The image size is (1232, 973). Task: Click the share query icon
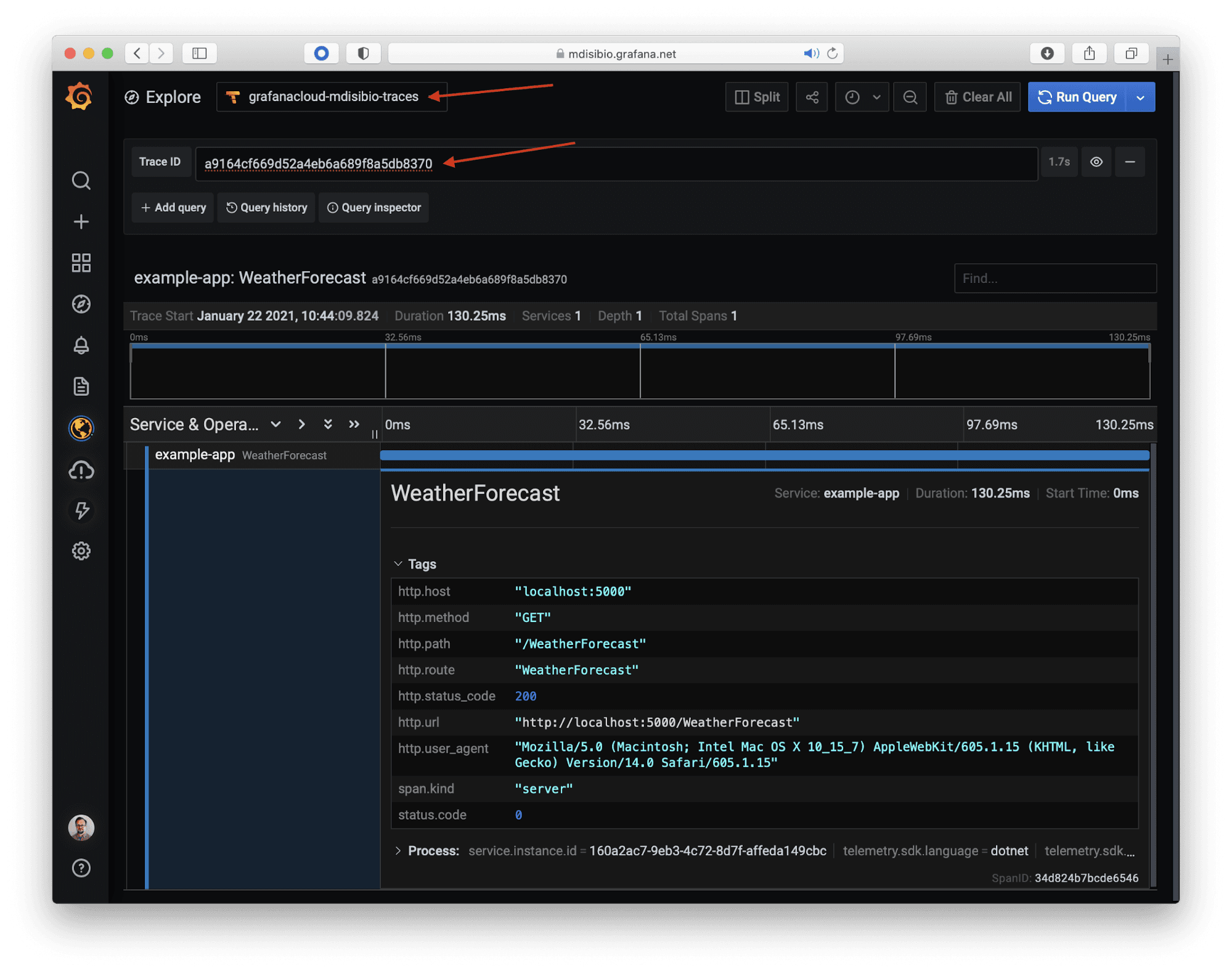[812, 97]
